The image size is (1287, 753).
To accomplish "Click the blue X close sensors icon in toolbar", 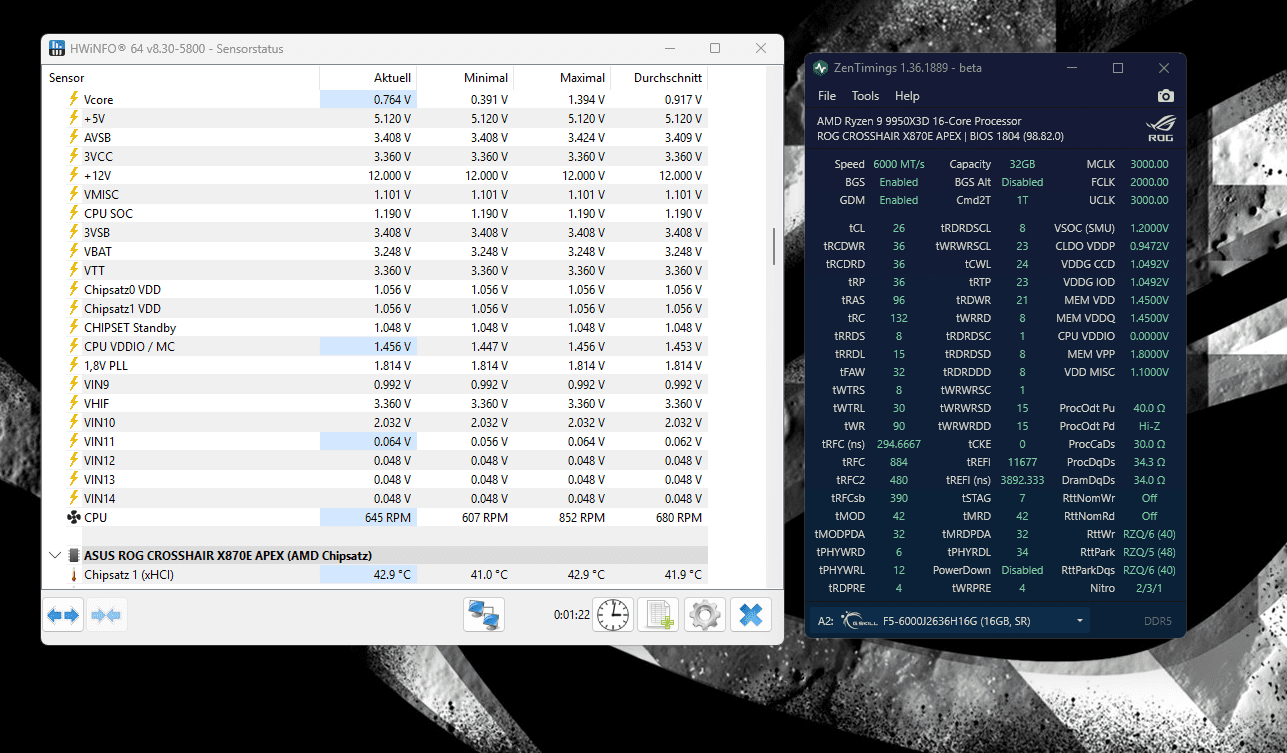I will [750, 615].
